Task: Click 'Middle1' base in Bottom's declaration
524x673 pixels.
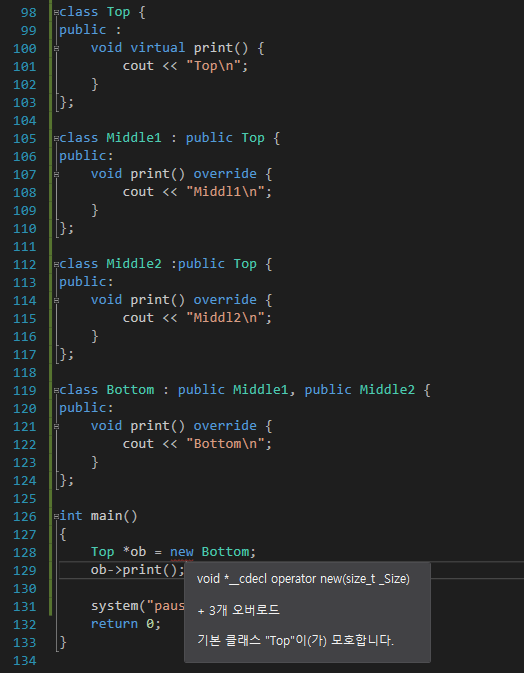Action: [260, 390]
